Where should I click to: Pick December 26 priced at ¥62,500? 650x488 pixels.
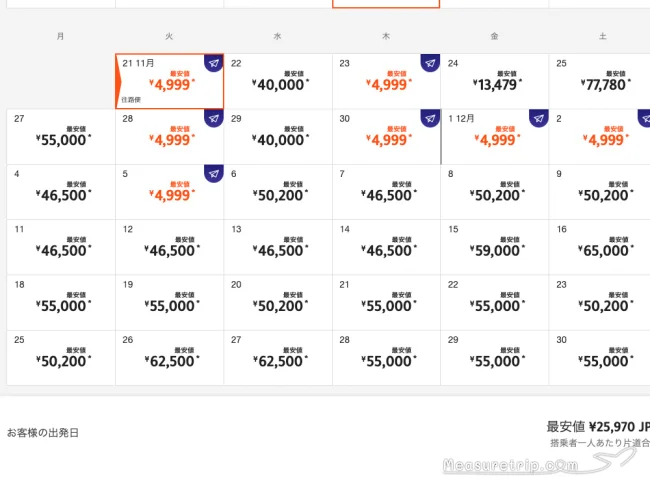pos(170,358)
